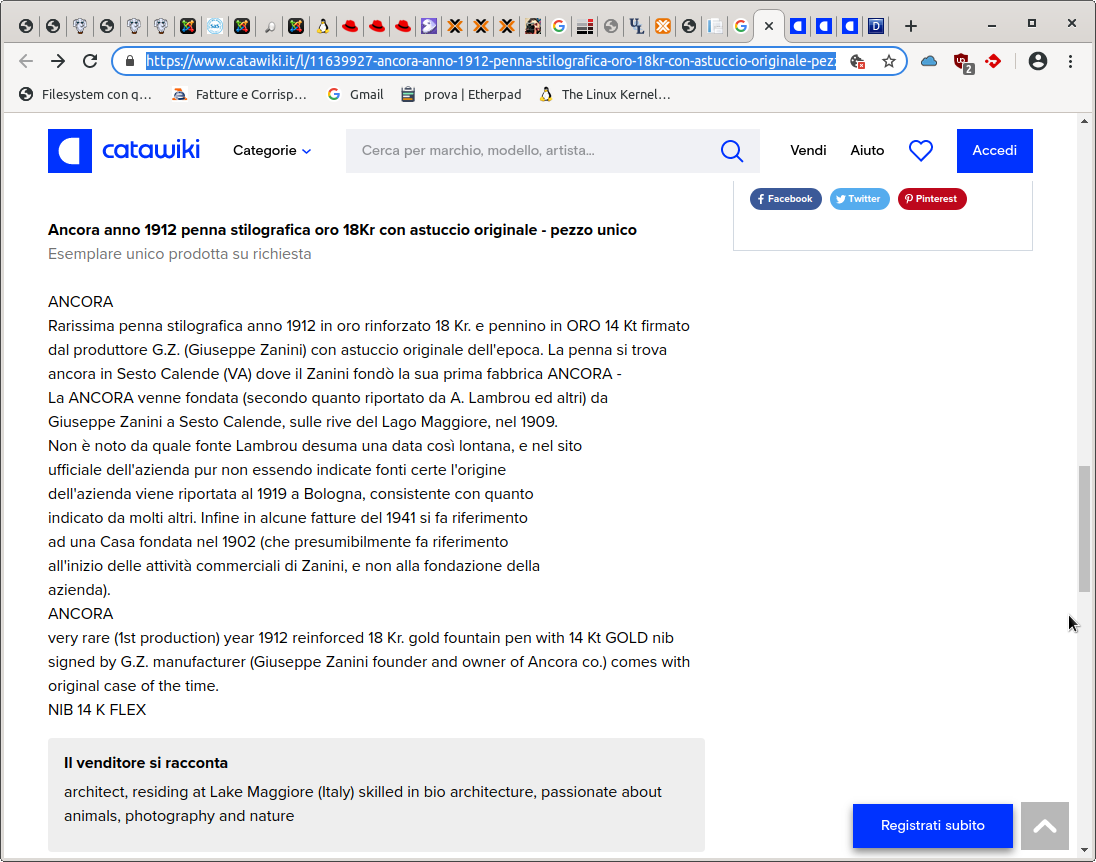Share on Pinterest
The height and width of the screenshot is (862, 1096).
pos(931,199)
